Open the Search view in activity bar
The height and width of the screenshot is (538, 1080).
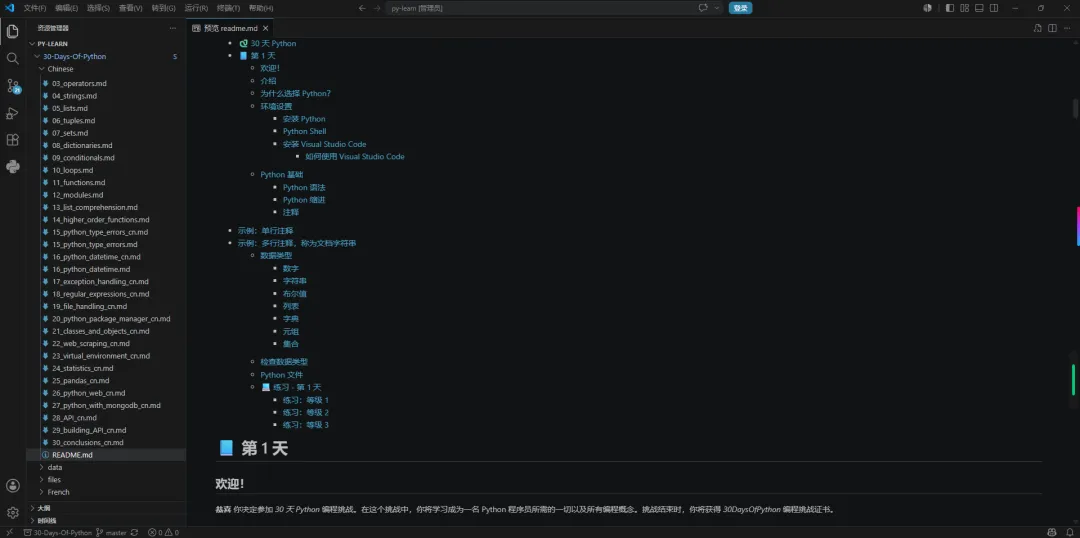click(x=12, y=59)
